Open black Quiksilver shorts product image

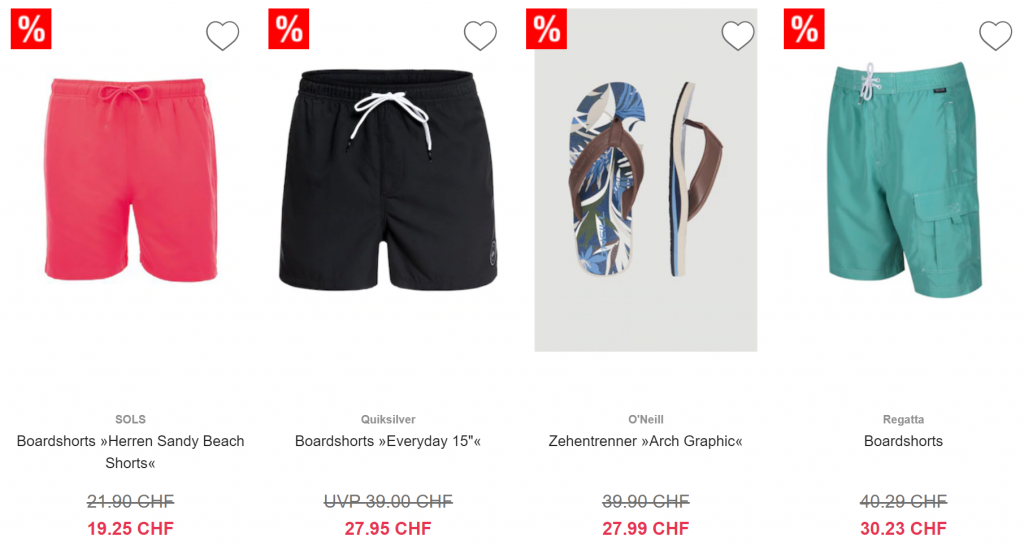[x=388, y=179]
